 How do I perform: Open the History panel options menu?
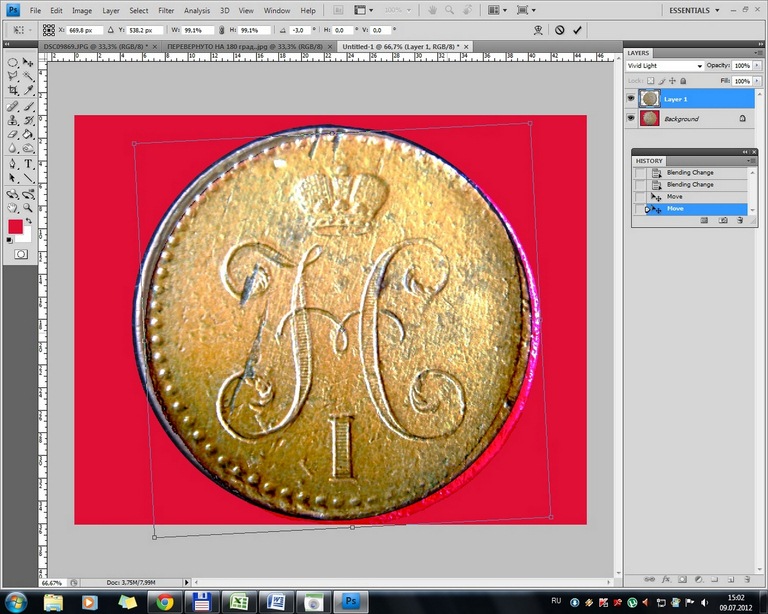point(750,161)
